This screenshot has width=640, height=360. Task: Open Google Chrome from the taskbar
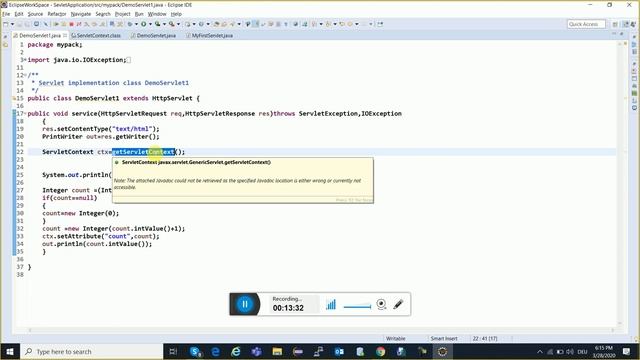click(380, 351)
